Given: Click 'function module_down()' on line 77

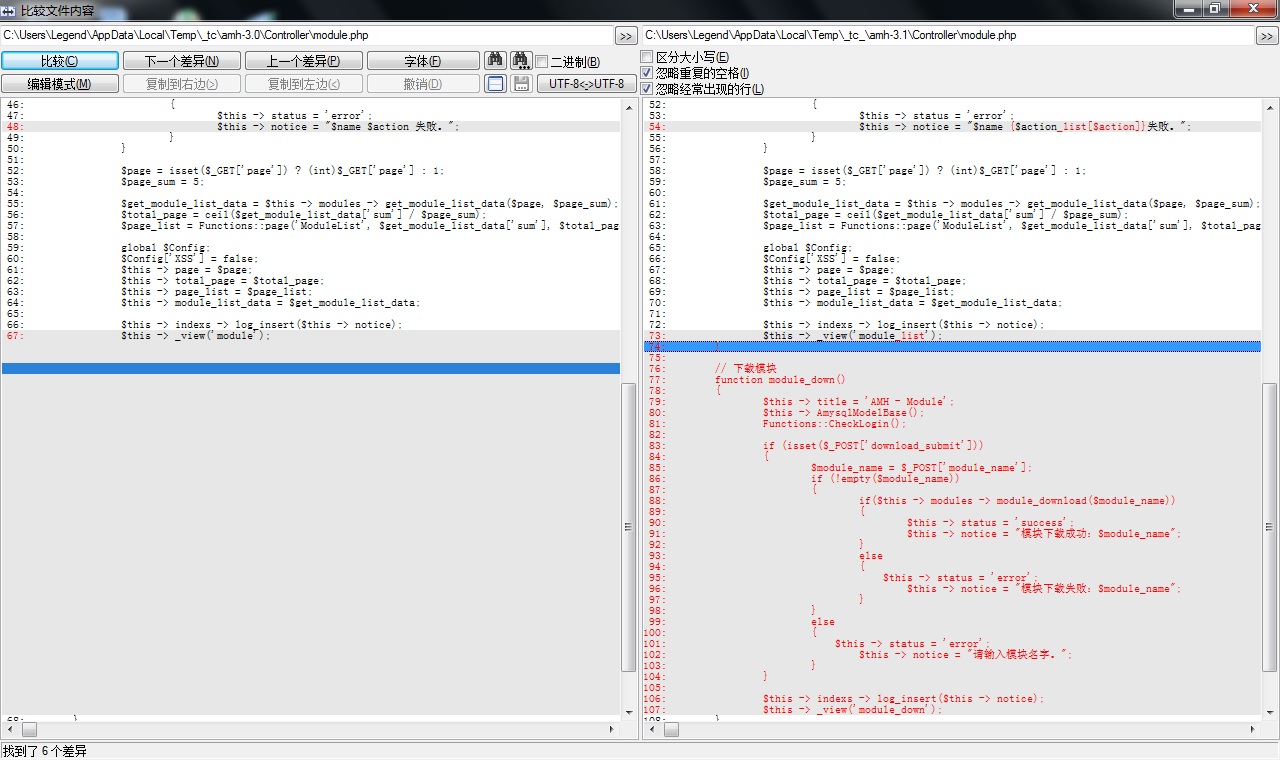Looking at the screenshot, I should point(780,380).
